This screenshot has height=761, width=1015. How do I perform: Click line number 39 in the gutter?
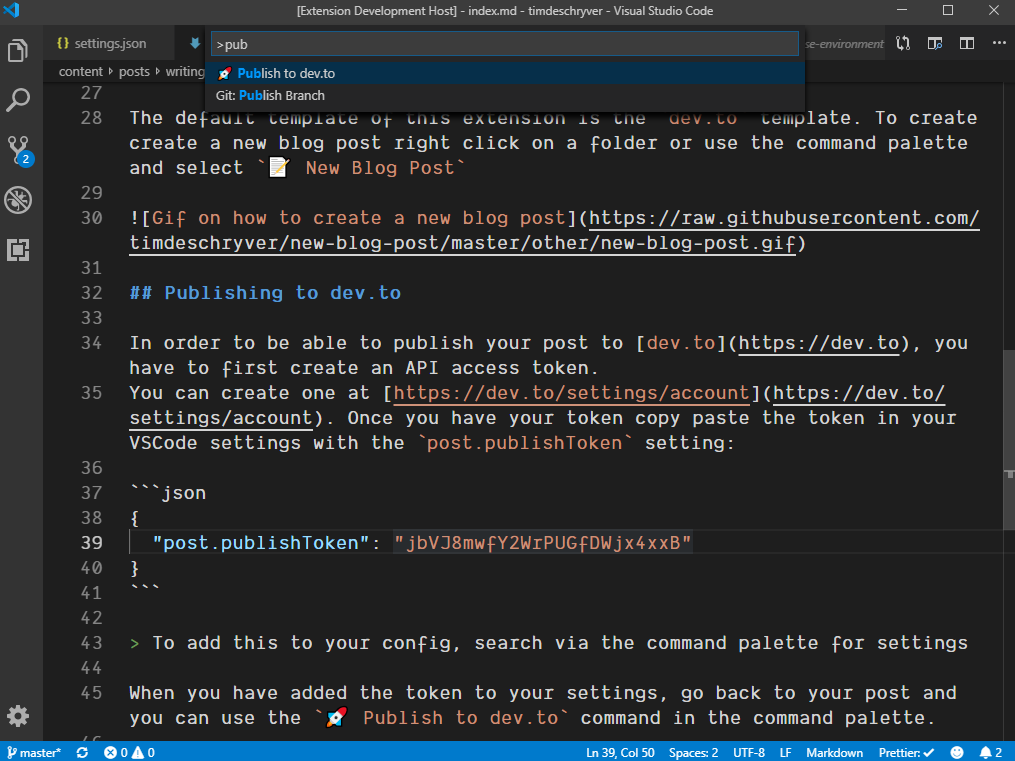[x=91, y=542]
